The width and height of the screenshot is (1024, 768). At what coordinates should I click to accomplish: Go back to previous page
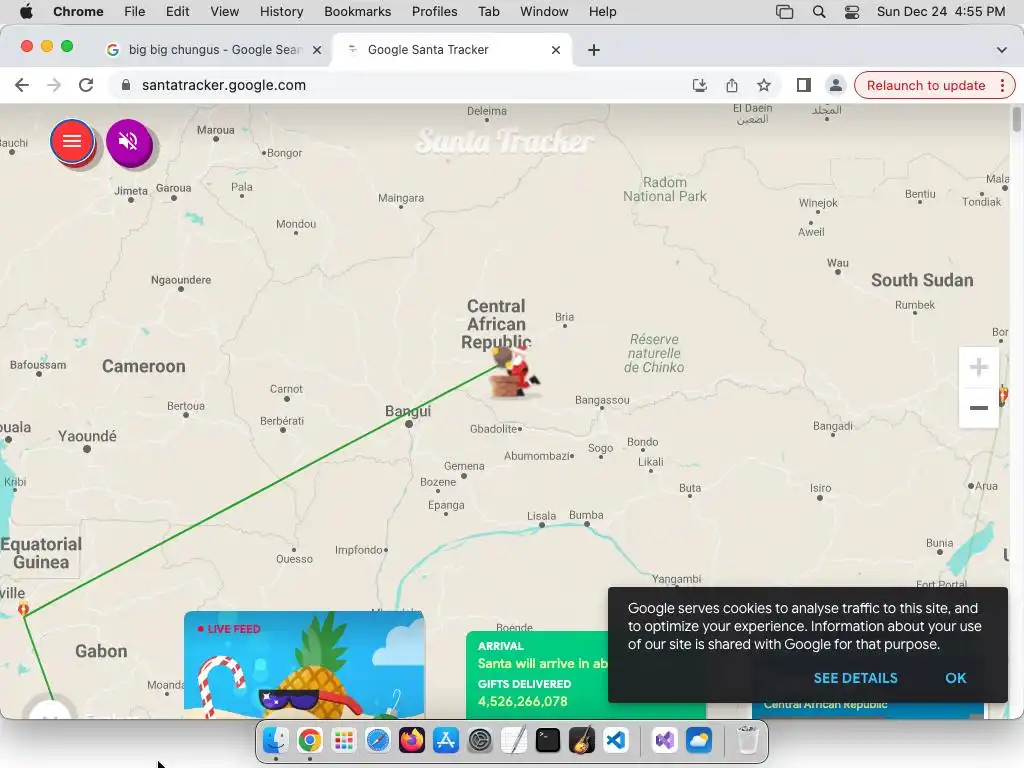click(x=22, y=85)
